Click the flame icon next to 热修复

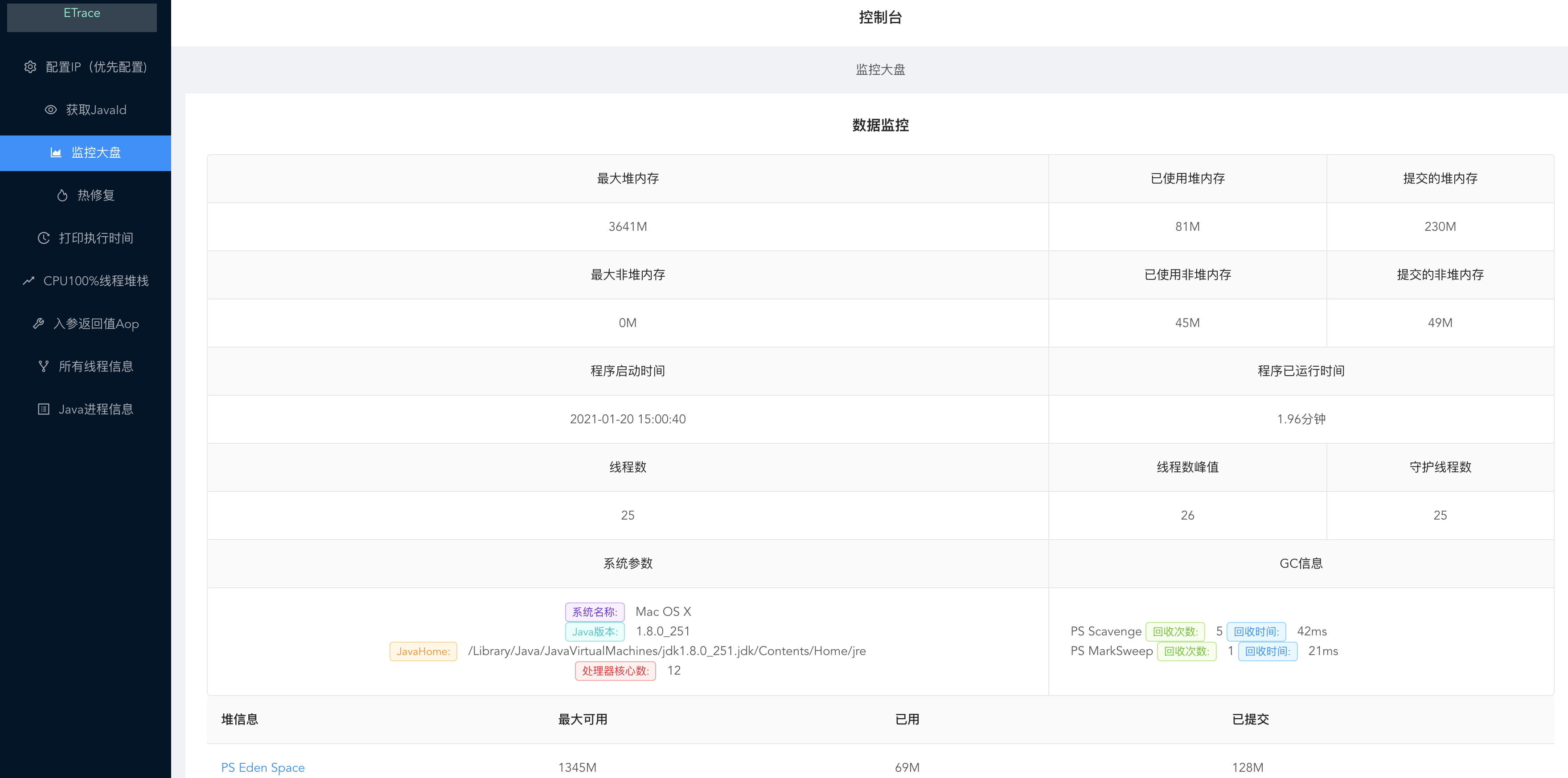(x=62, y=195)
